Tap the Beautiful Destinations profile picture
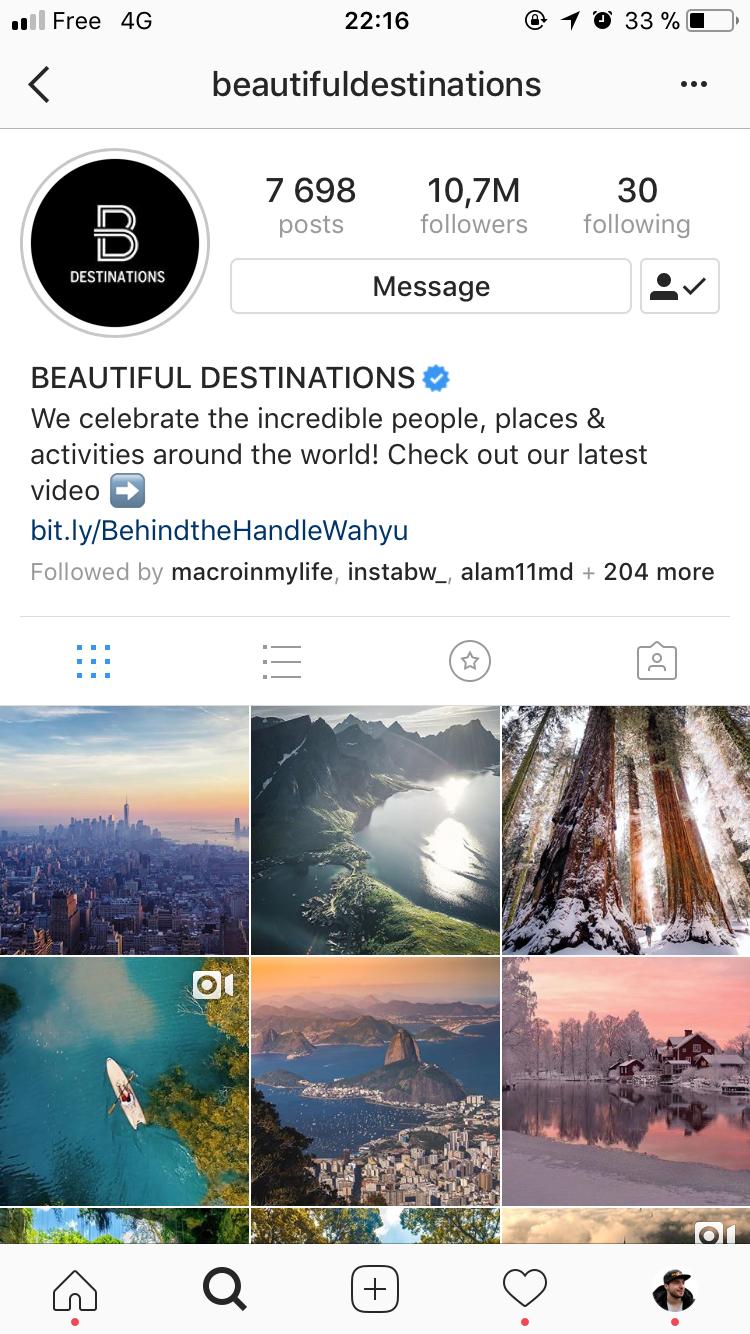Screen dimensions: 750x1334 click(115, 243)
